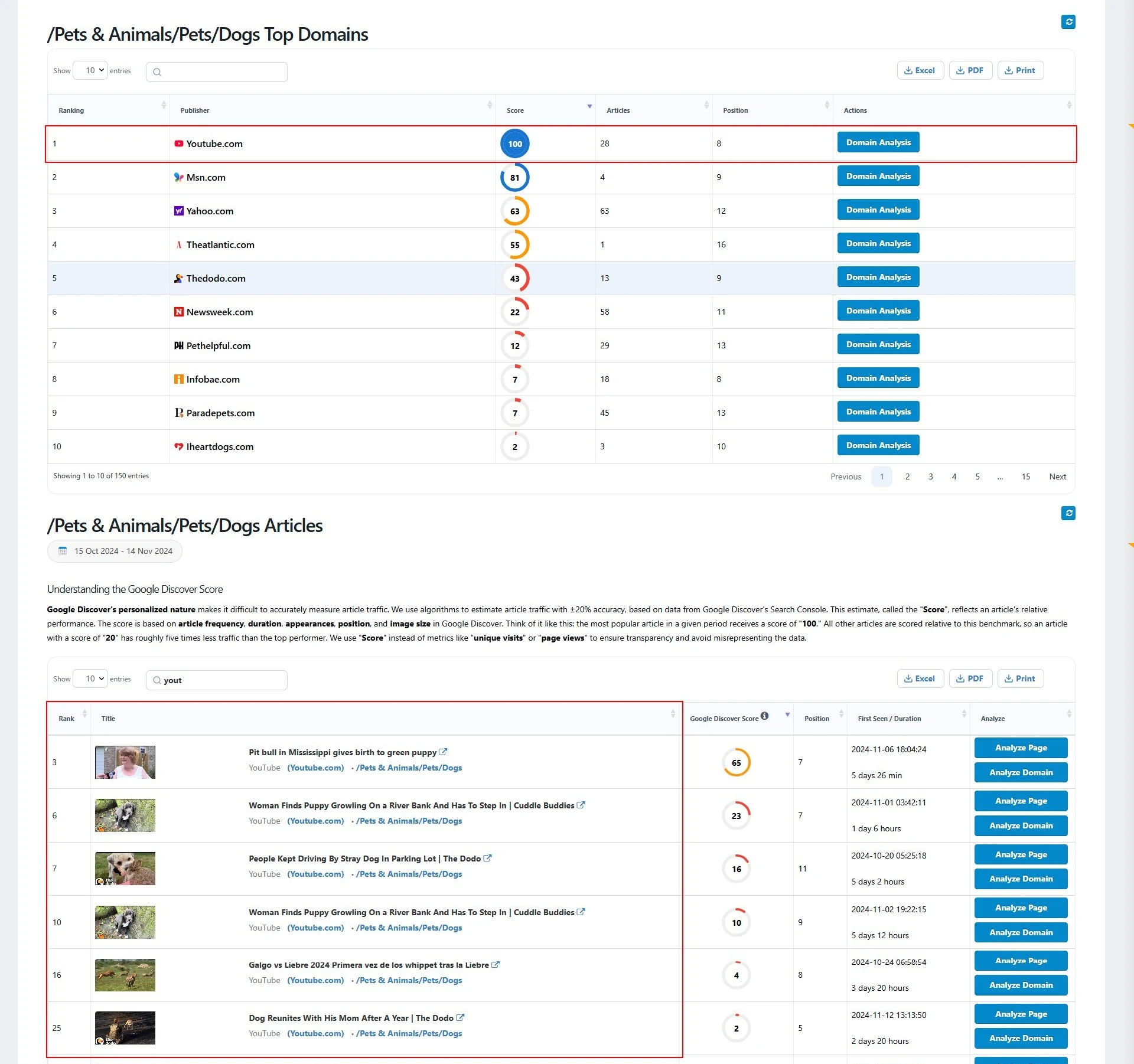Click info icon next to Google Discover Score
The width and height of the screenshot is (1134, 1064).
pyautogui.click(x=764, y=716)
